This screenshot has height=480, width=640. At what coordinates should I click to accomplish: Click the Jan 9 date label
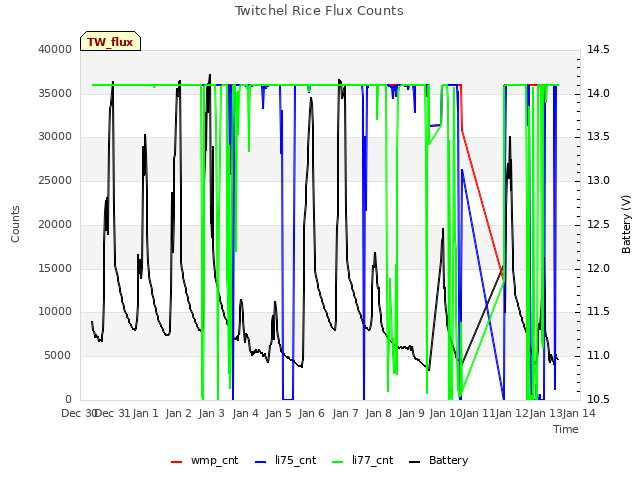click(x=412, y=413)
